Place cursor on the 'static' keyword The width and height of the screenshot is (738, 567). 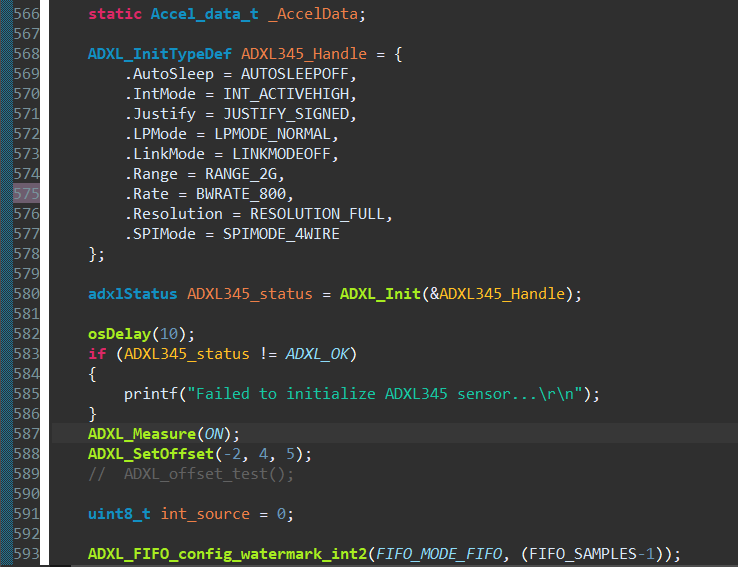115,14
